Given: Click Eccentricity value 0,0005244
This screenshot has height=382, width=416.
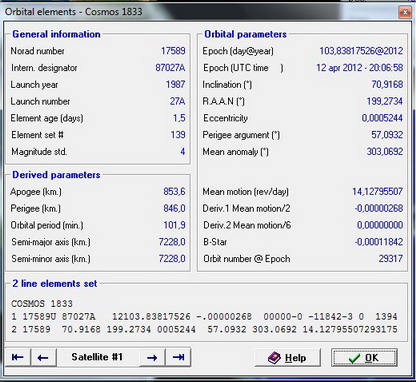Looking at the screenshot, I should click(382, 118).
